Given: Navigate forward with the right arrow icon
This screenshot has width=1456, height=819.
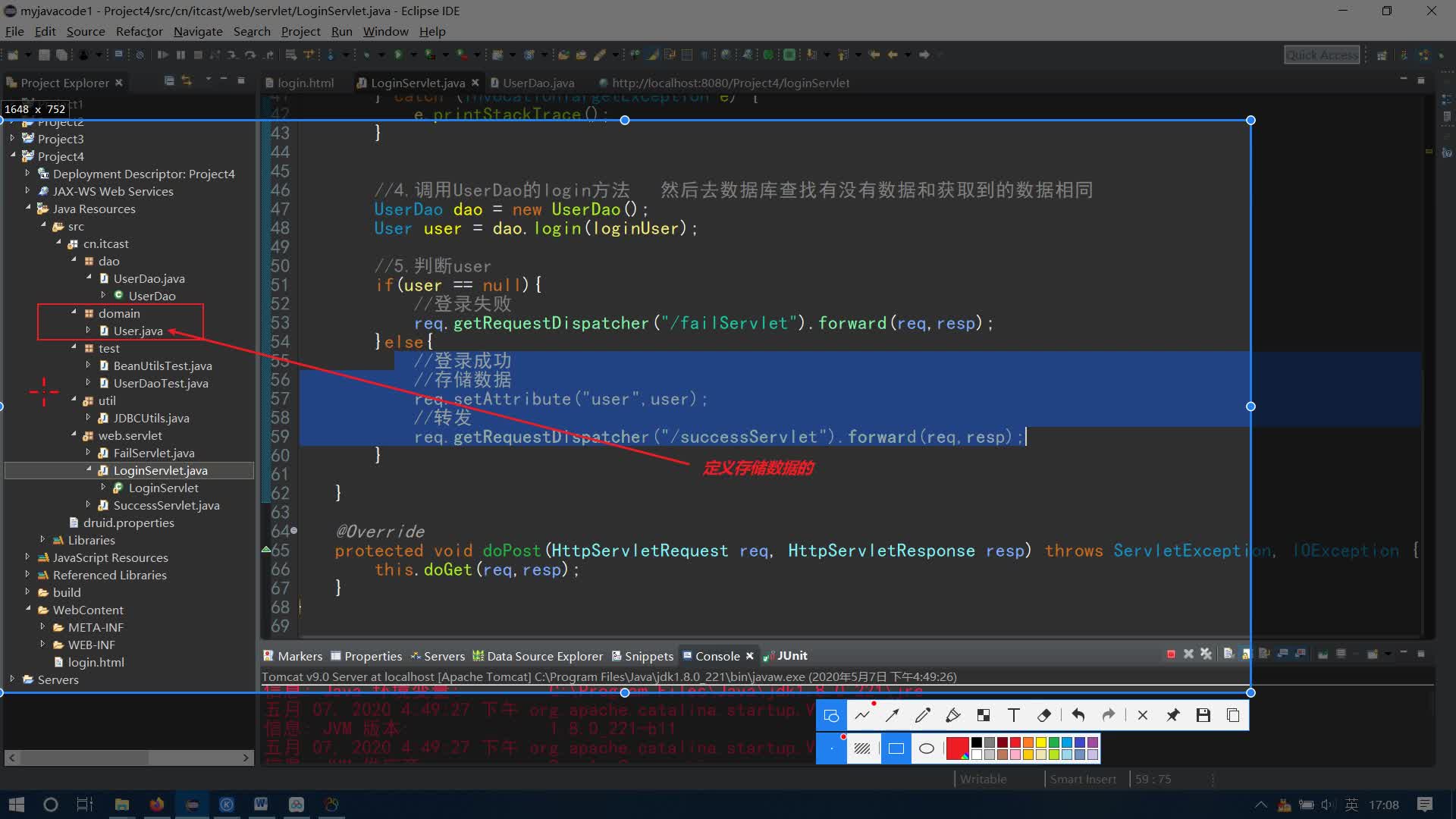Looking at the screenshot, I should click(924, 55).
